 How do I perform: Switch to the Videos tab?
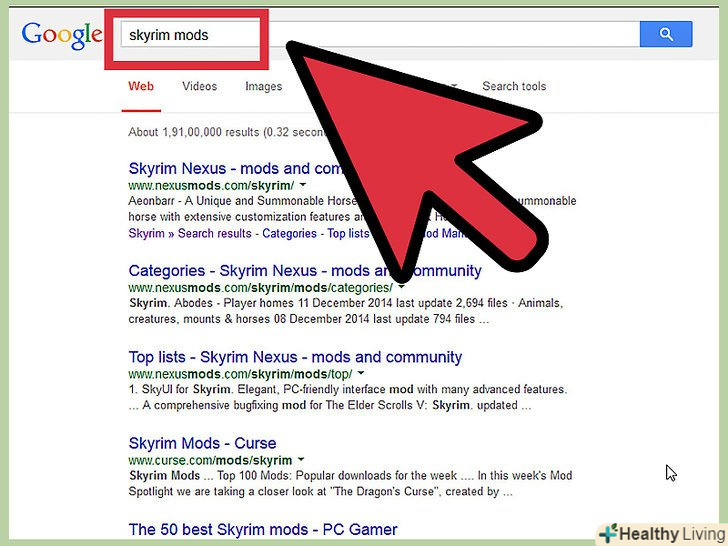(x=199, y=87)
